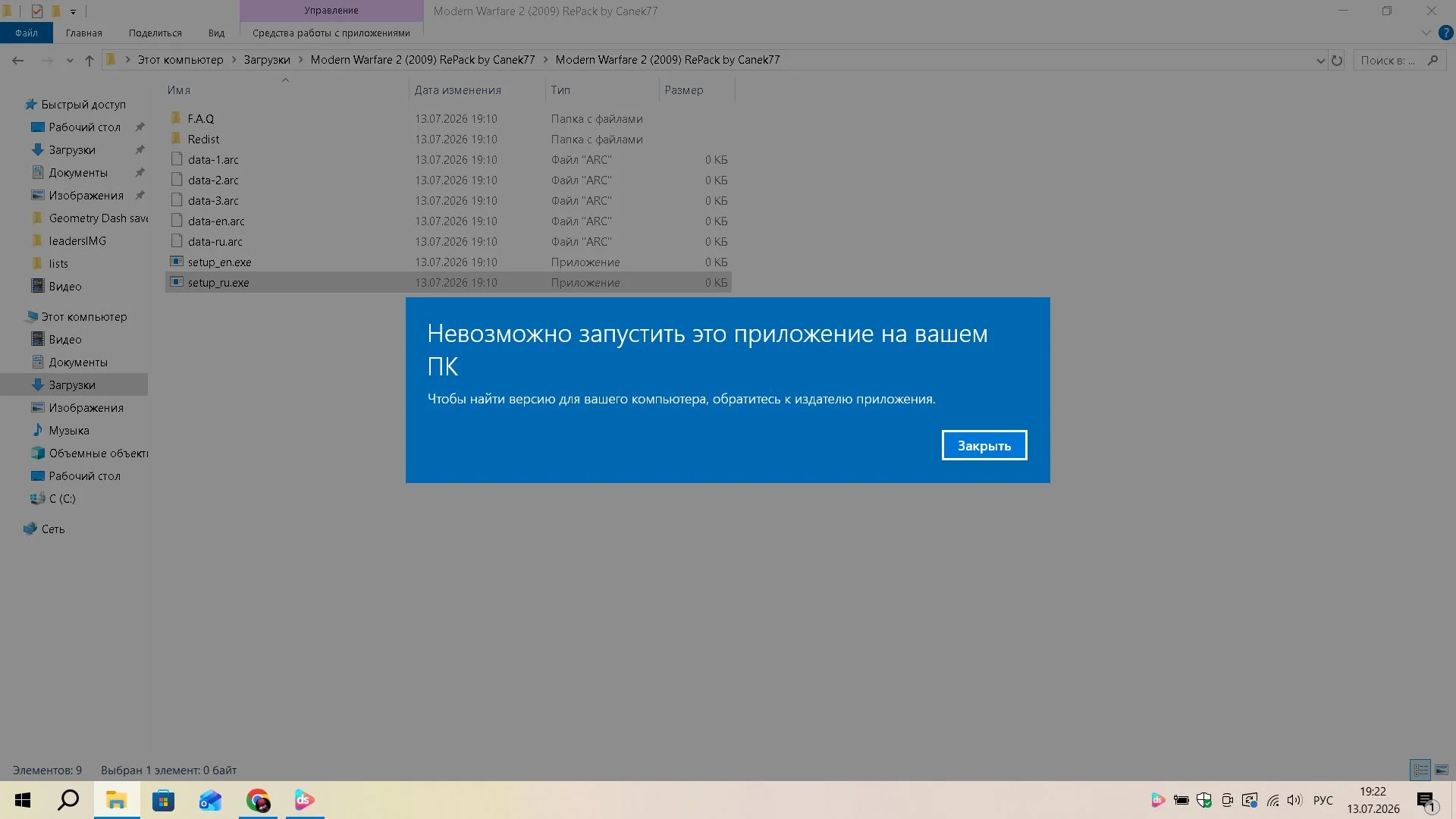
Task: Select the F.A.Q folder icon
Action: [177, 118]
